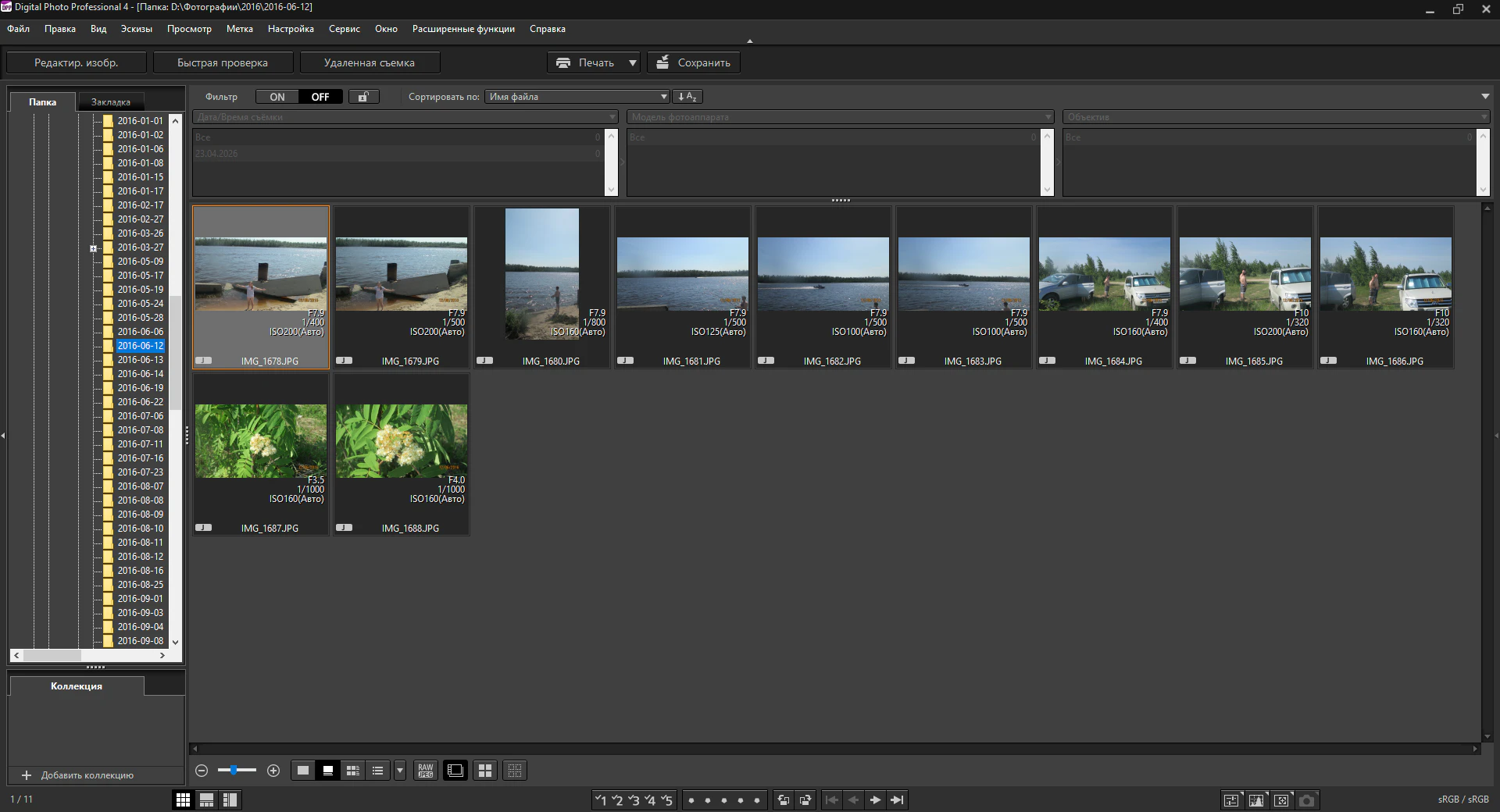Apply check mark 1 to image
This screenshot has height=812, width=1500.
click(600, 800)
